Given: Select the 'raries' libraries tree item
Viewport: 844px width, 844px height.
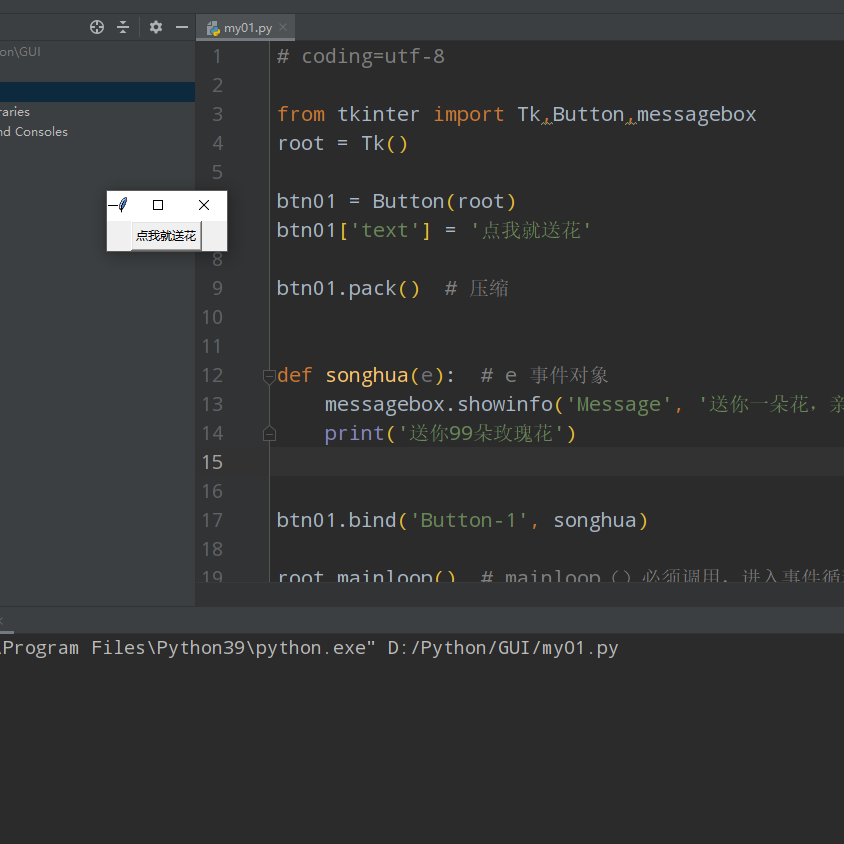Looking at the screenshot, I should point(15,111).
